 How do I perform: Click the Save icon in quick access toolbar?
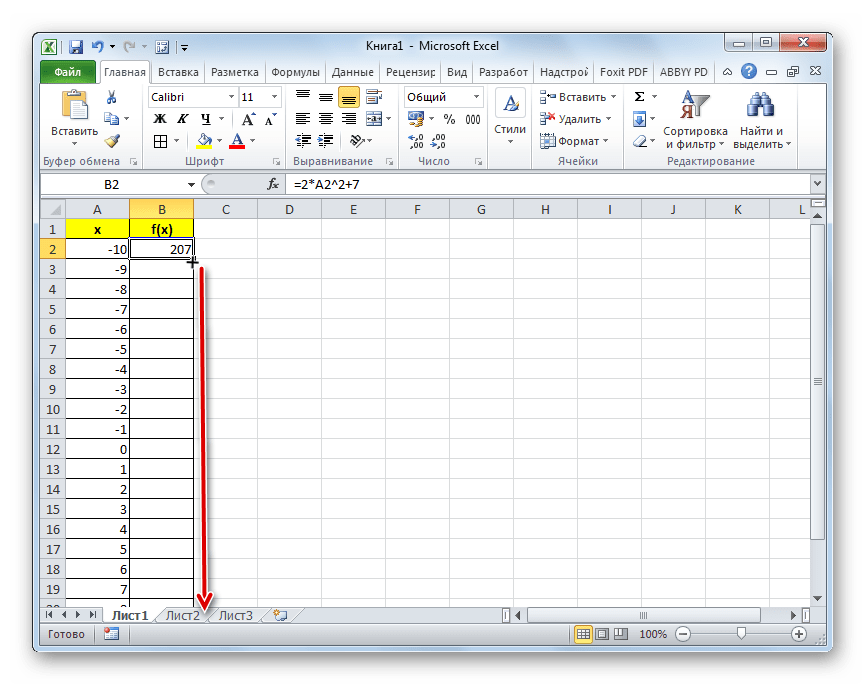[75, 46]
